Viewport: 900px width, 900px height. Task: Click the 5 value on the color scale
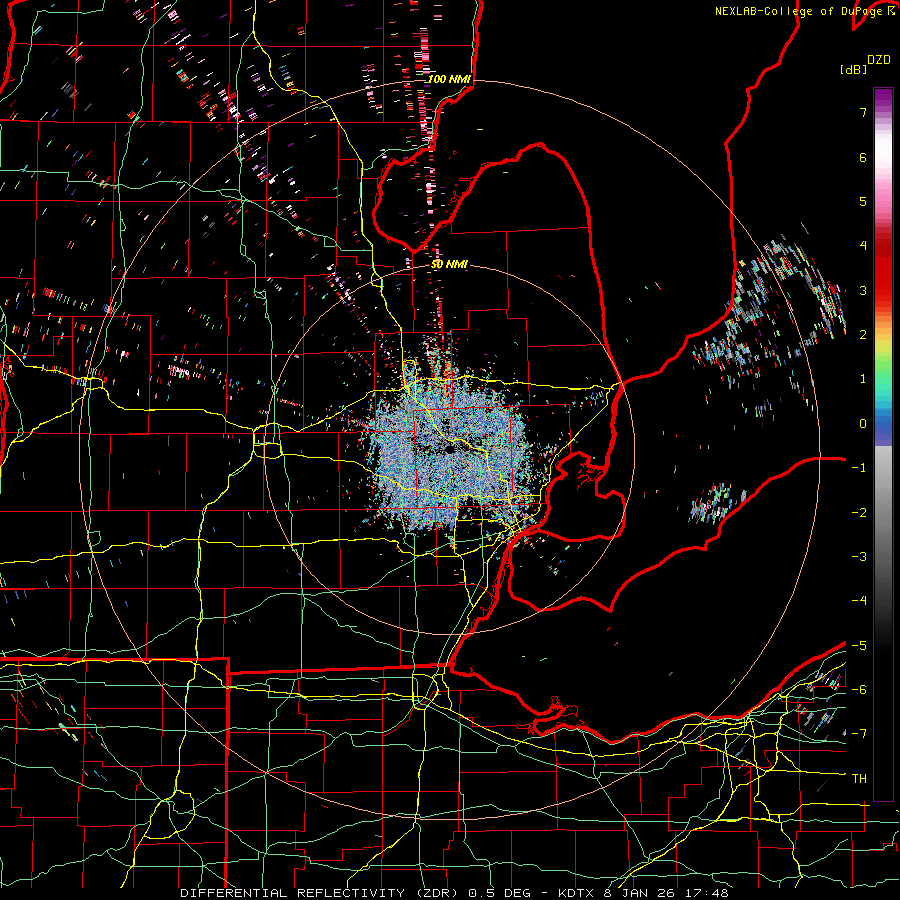[x=863, y=201]
